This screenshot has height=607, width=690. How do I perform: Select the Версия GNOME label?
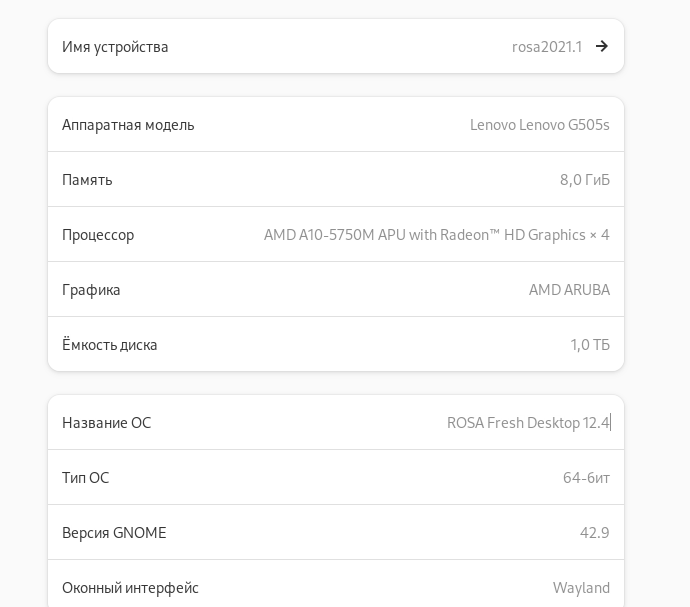[x=114, y=533]
